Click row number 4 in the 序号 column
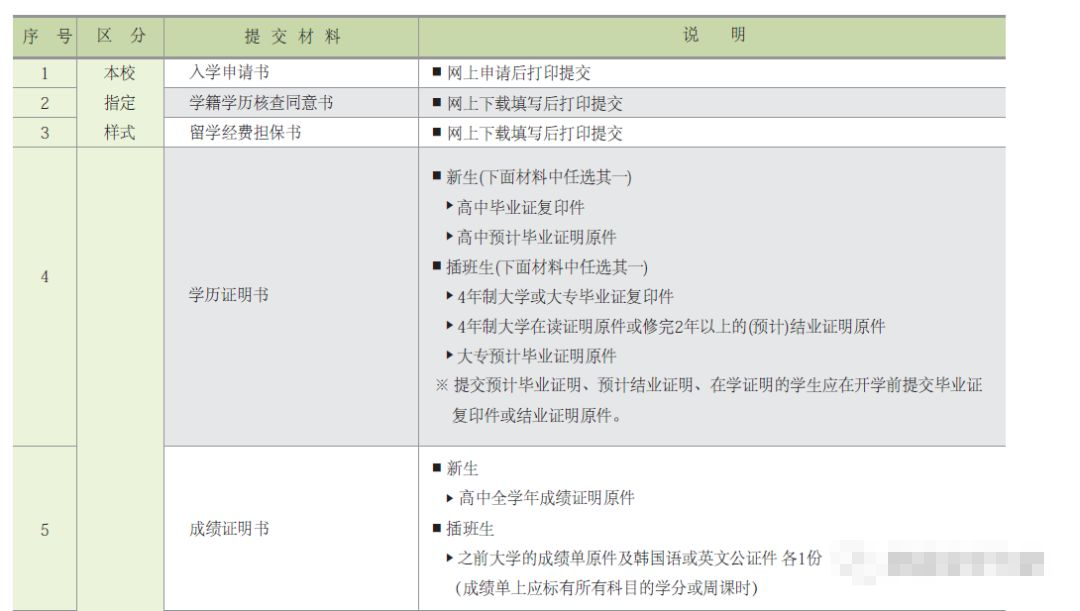 pyautogui.click(x=44, y=277)
